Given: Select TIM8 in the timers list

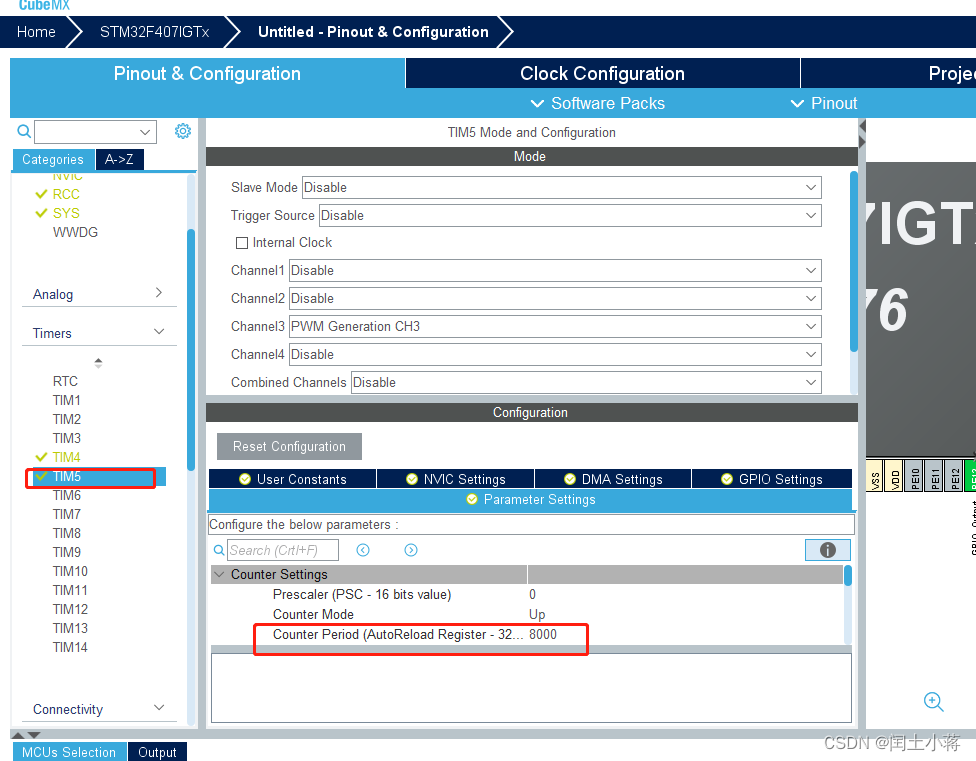Looking at the screenshot, I should click(x=67, y=533).
